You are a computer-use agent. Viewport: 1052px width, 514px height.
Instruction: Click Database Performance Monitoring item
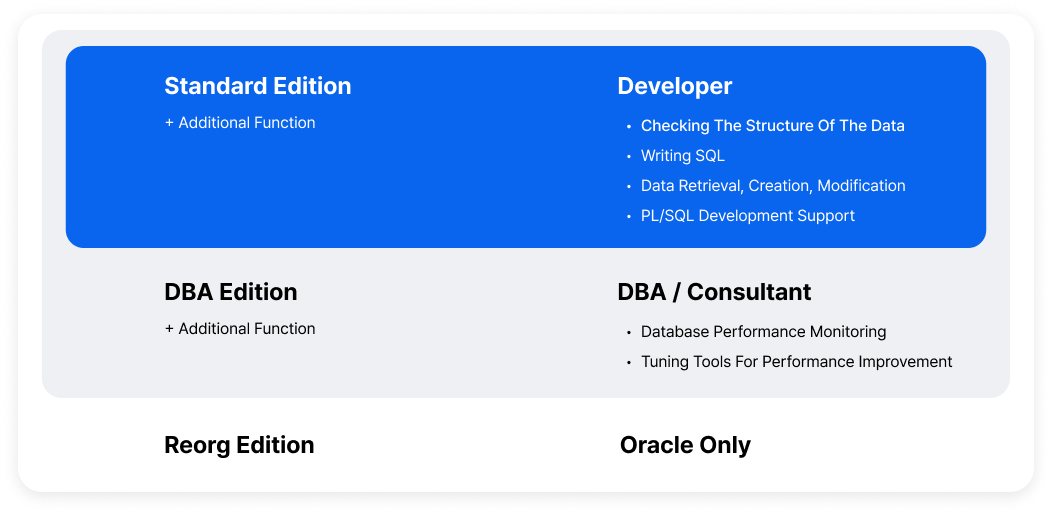point(763,332)
